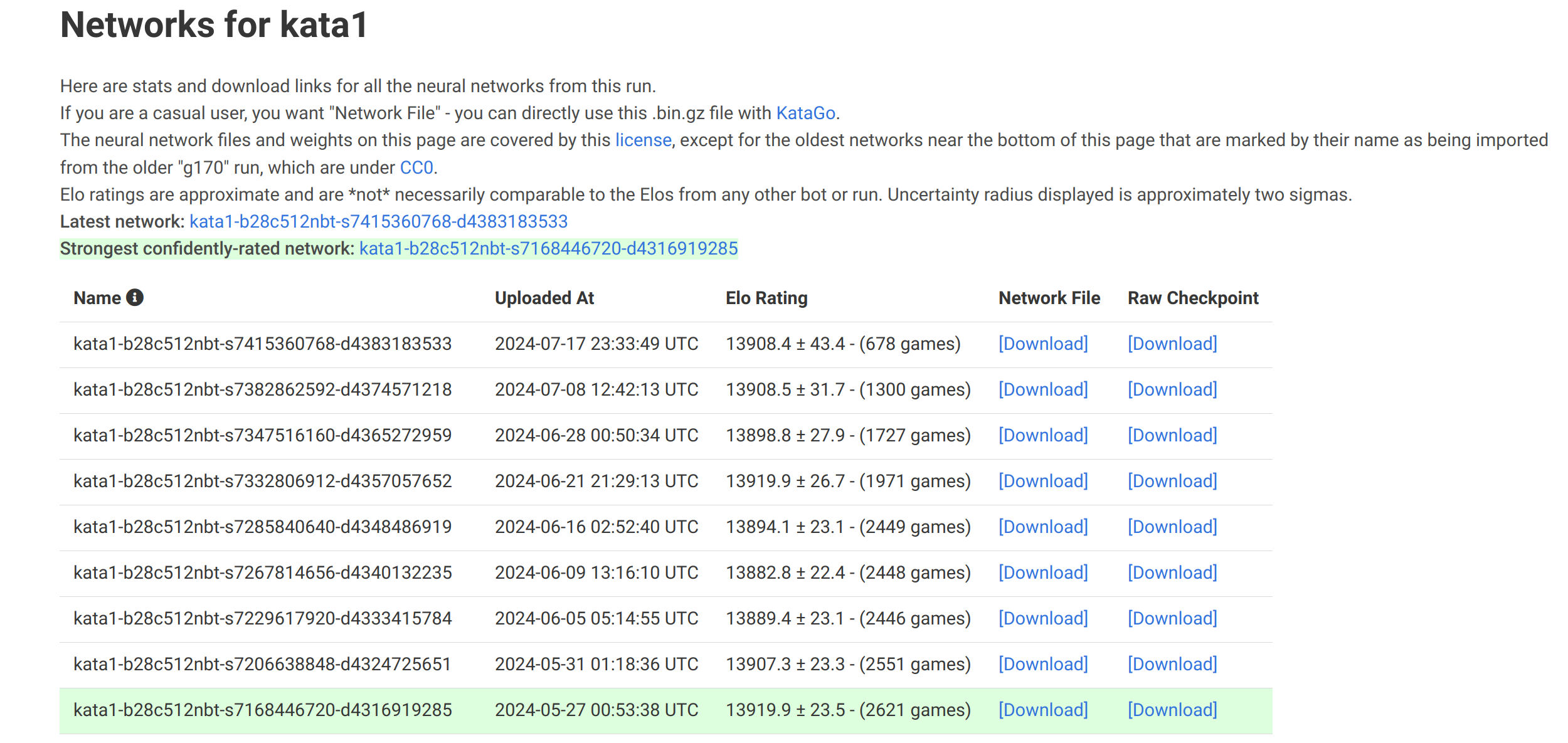Screen dimensions: 1568x743
Task: Select name cell kata1-b28c512nbt-s7229617920-d4333415784
Action: tap(262, 618)
